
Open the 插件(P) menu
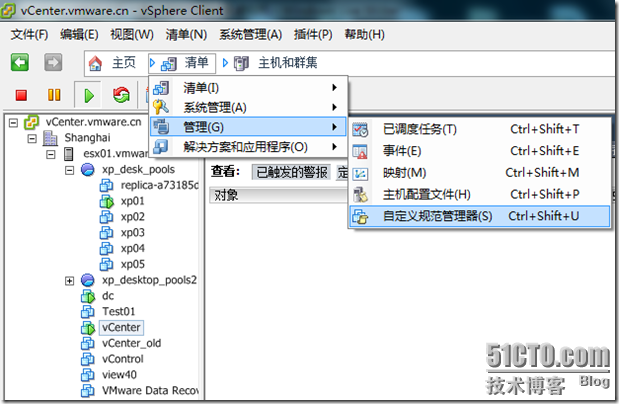coord(313,35)
